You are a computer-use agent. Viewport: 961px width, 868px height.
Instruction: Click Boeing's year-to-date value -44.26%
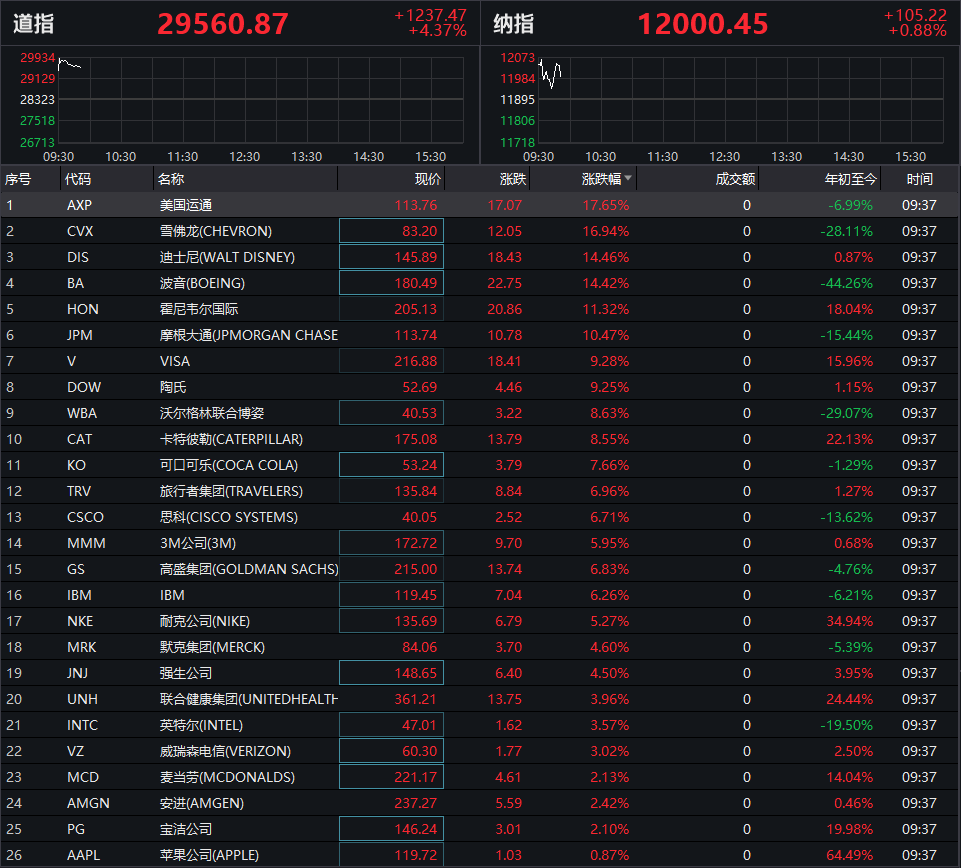click(846, 283)
